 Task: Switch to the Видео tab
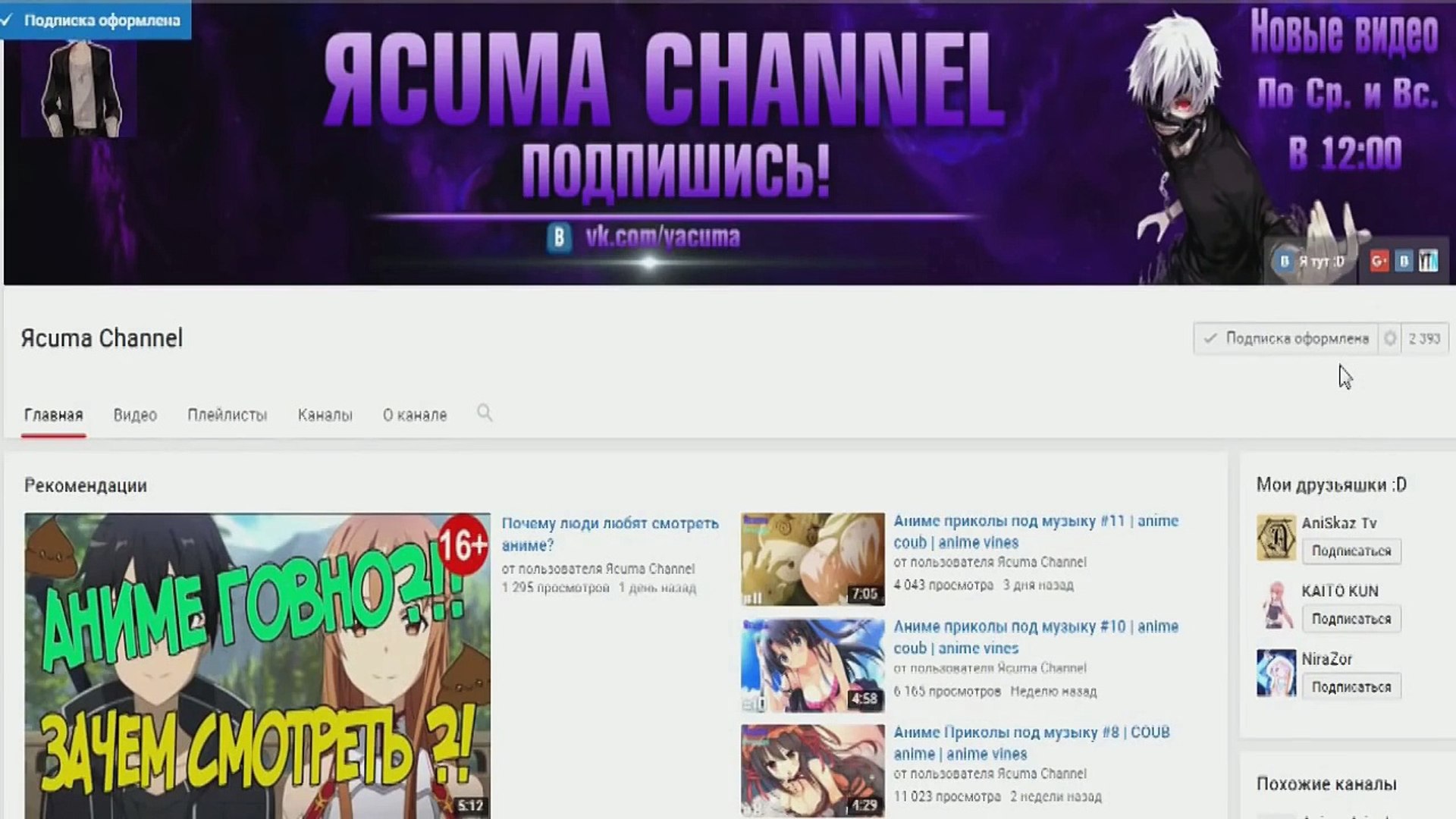click(x=135, y=415)
